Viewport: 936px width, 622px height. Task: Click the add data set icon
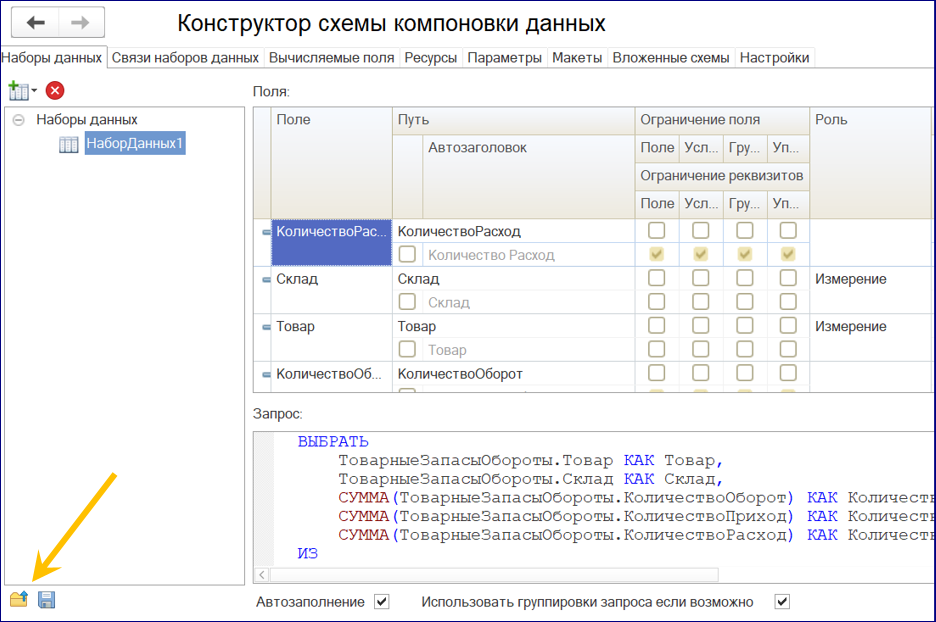coord(18,91)
